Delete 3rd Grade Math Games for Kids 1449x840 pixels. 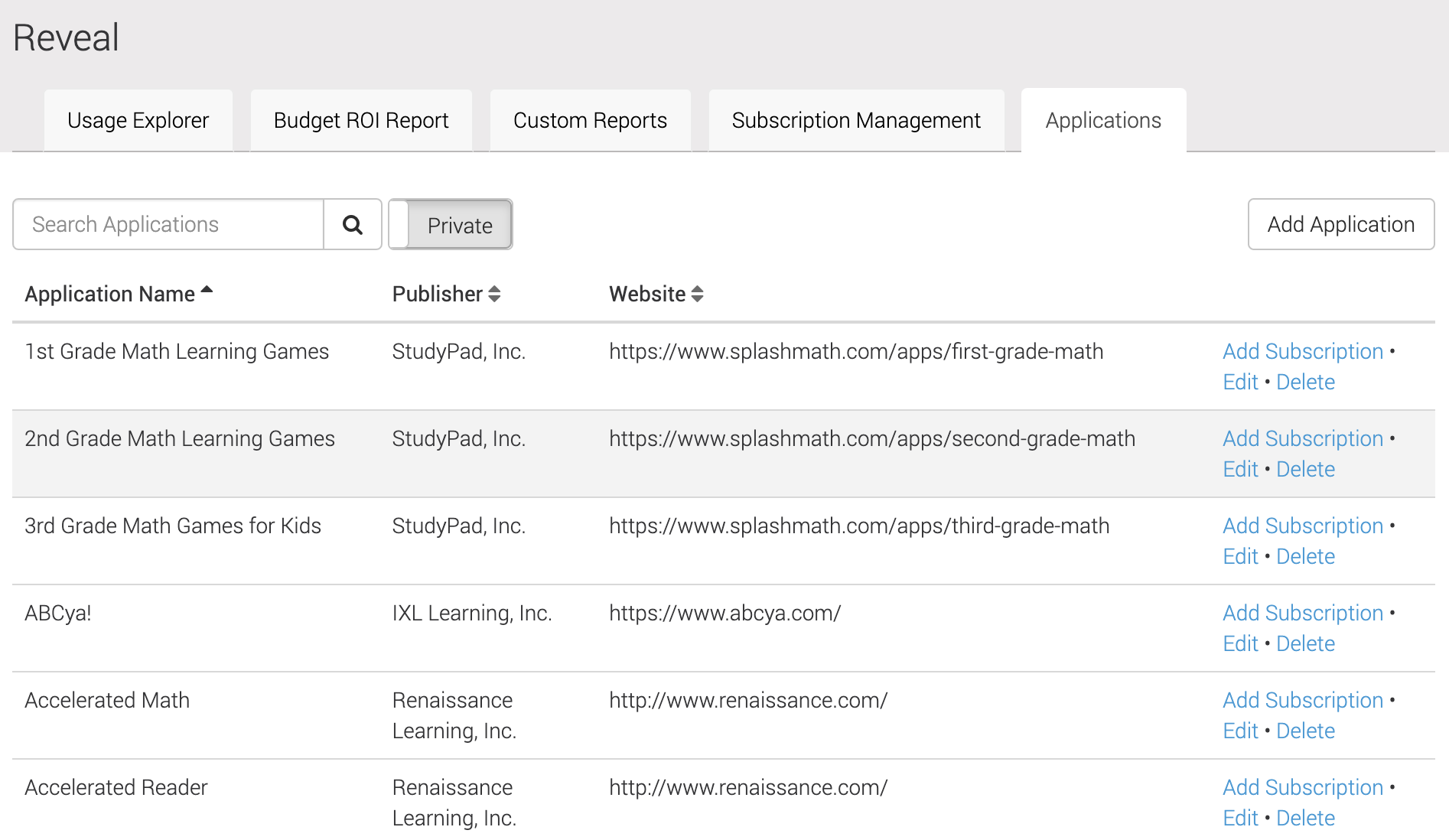1305,556
